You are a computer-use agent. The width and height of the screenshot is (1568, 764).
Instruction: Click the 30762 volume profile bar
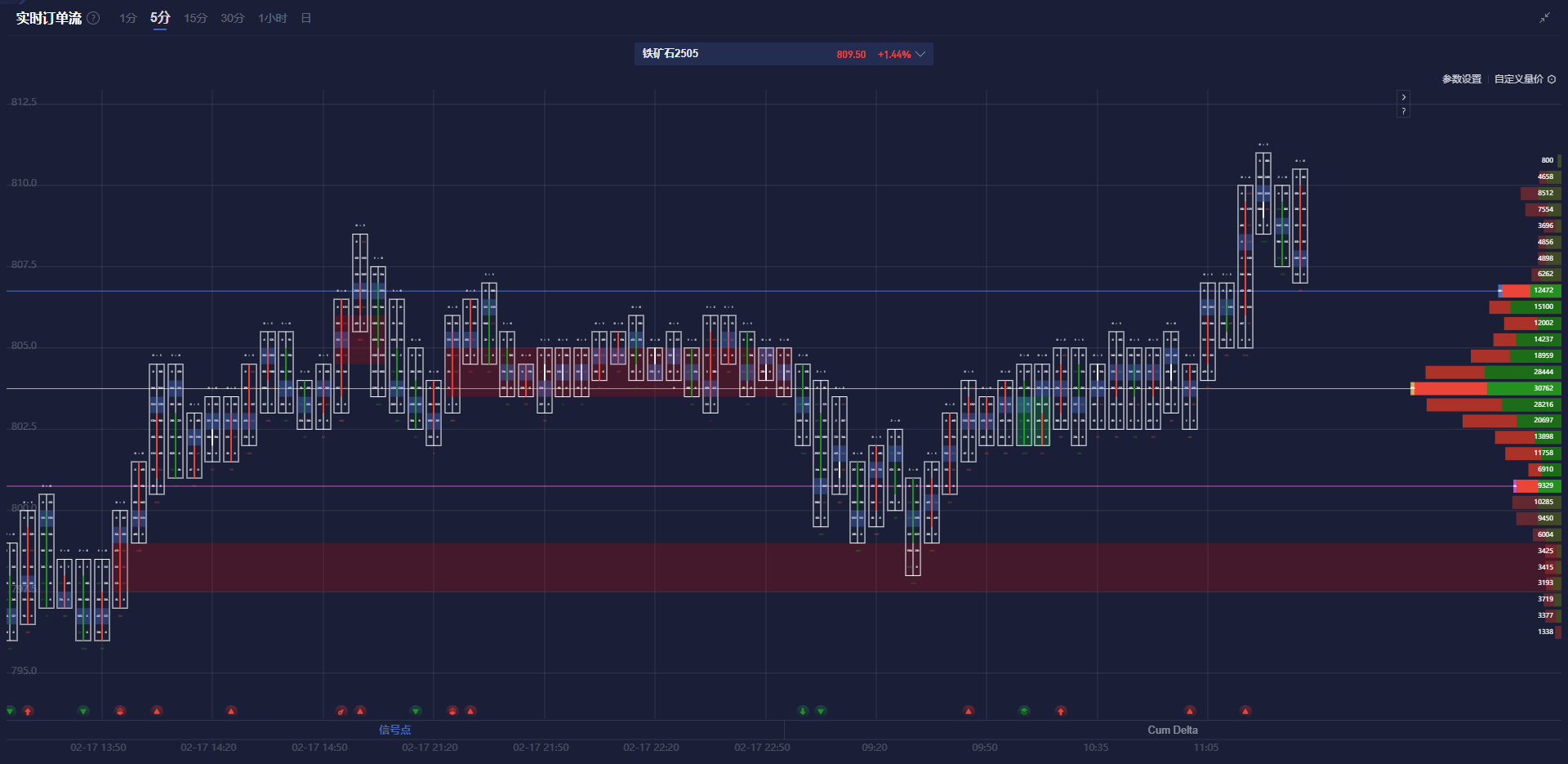pyautogui.click(x=1486, y=388)
